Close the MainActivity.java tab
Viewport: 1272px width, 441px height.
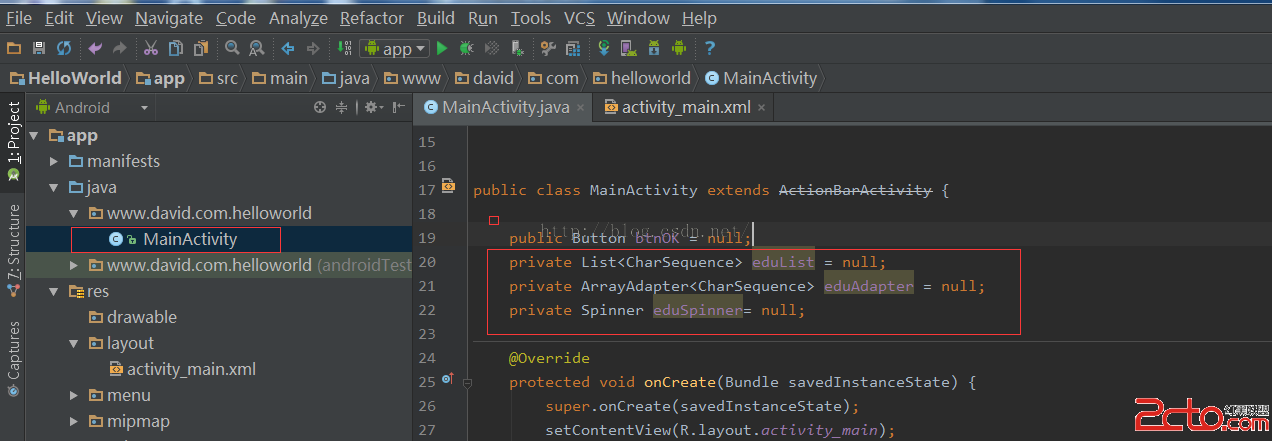pos(581,108)
